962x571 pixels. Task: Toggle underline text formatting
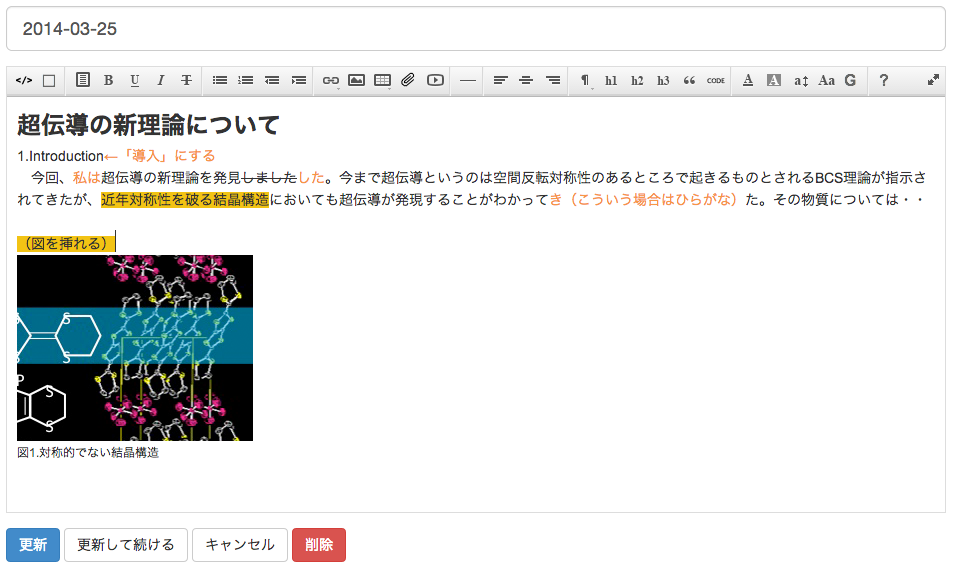click(x=135, y=81)
